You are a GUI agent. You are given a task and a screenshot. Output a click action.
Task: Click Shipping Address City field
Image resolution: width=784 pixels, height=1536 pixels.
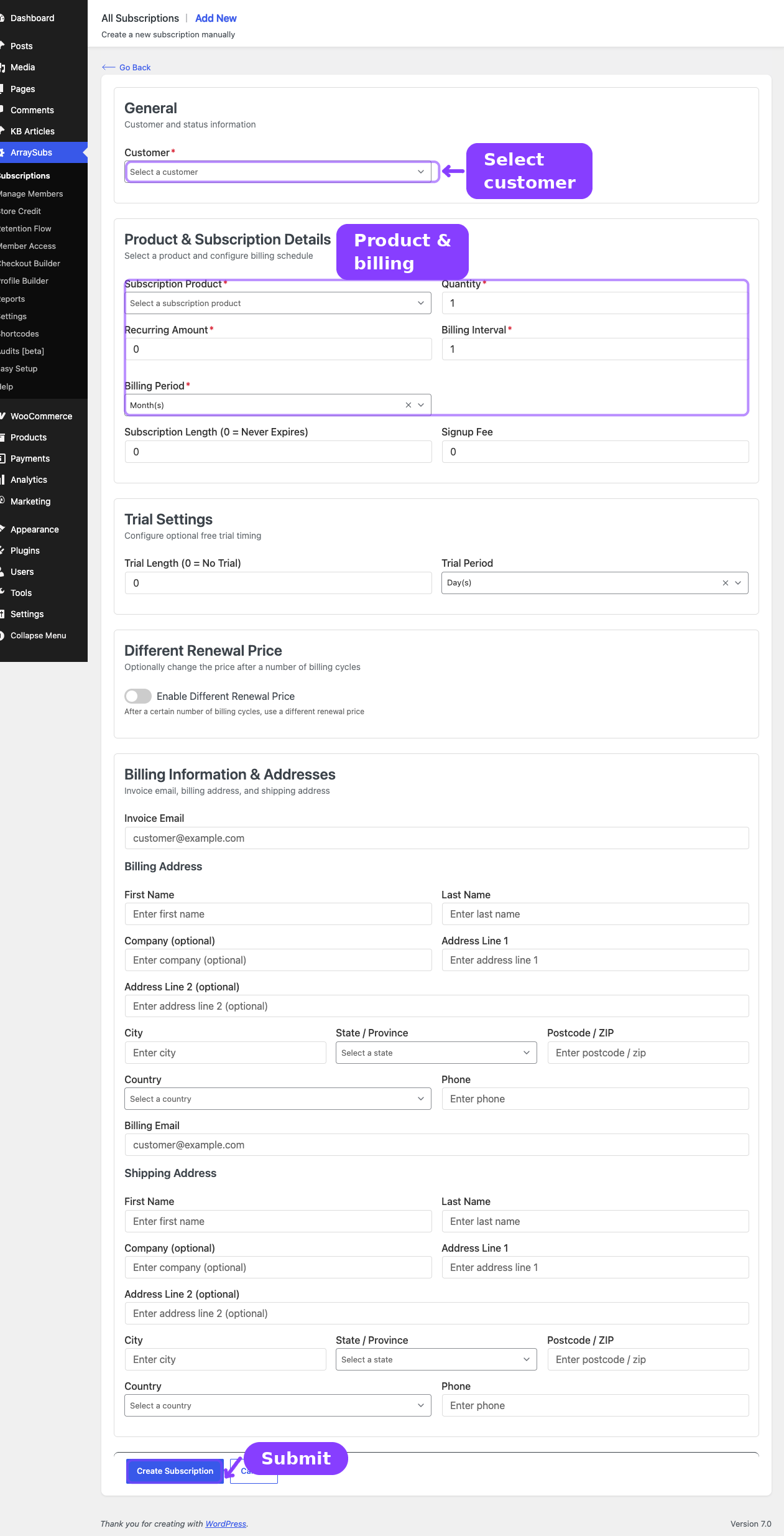click(225, 1359)
